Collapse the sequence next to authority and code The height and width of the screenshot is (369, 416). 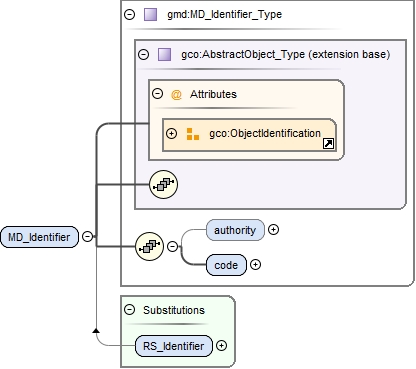pos(172,247)
